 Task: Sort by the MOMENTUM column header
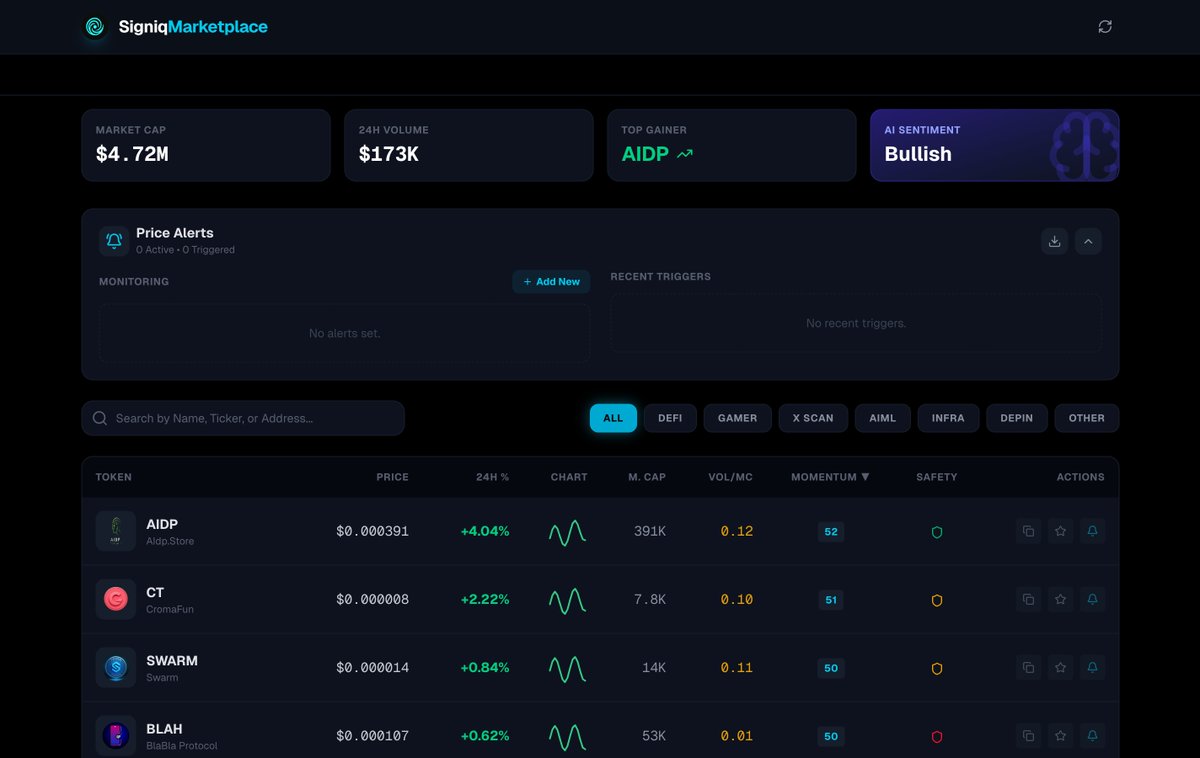(830, 477)
